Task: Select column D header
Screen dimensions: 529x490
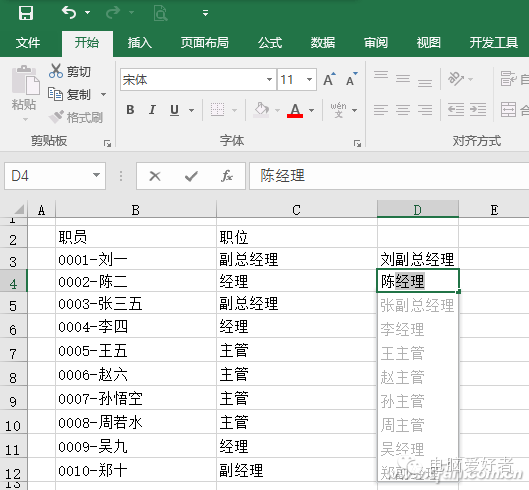Action: (x=418, y=210)
